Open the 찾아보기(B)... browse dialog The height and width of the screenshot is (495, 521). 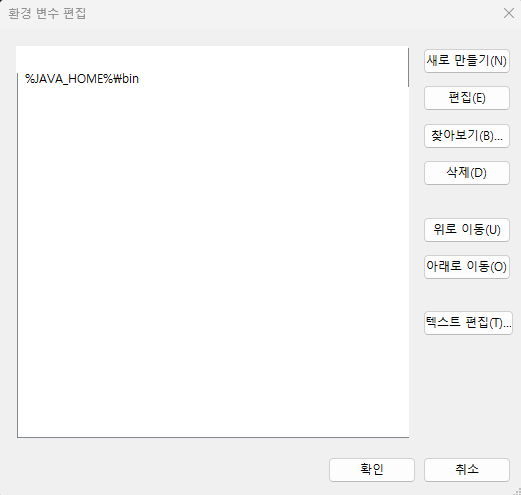tap(467, 136)
